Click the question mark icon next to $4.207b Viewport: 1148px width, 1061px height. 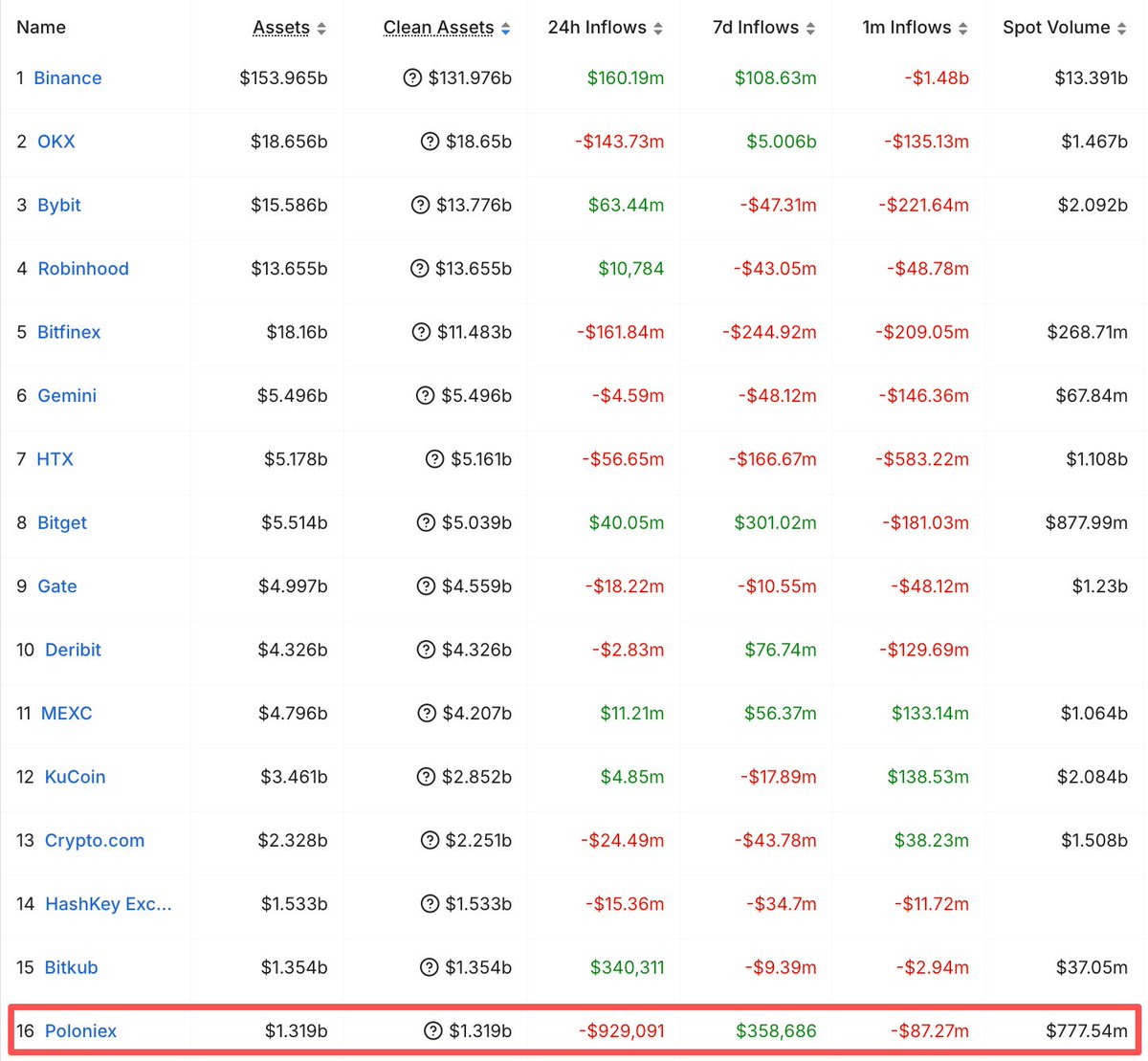point(427,714)
